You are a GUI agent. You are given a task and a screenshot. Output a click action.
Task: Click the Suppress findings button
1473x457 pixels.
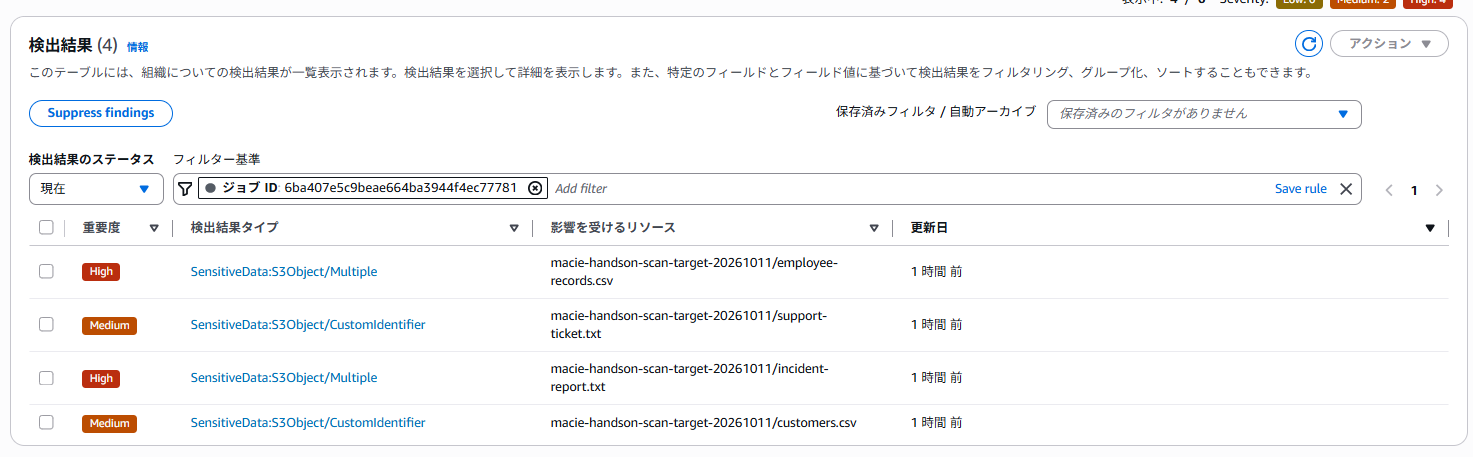coord(101,113)
